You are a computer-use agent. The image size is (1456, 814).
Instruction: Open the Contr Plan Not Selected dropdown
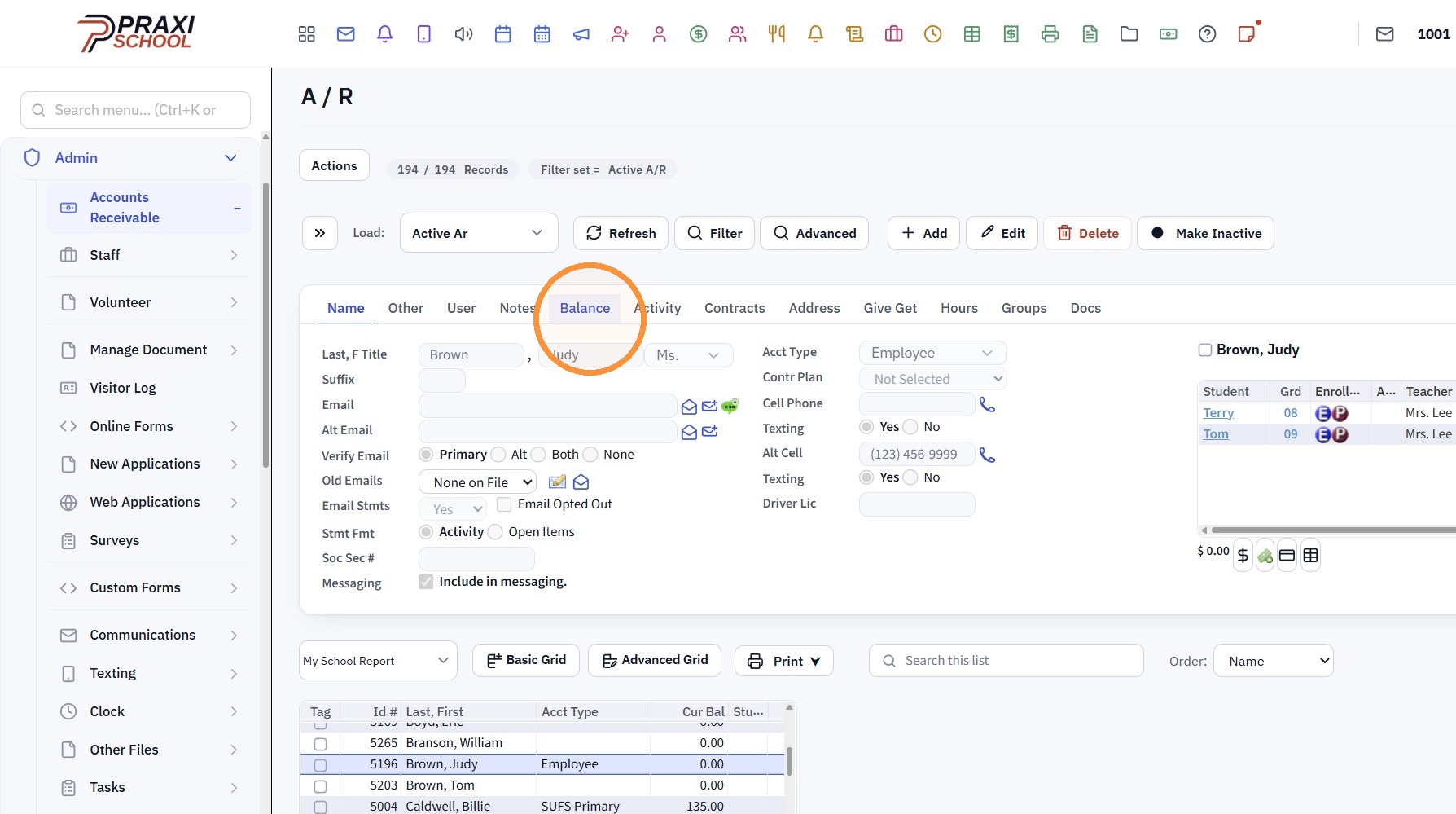933,379
